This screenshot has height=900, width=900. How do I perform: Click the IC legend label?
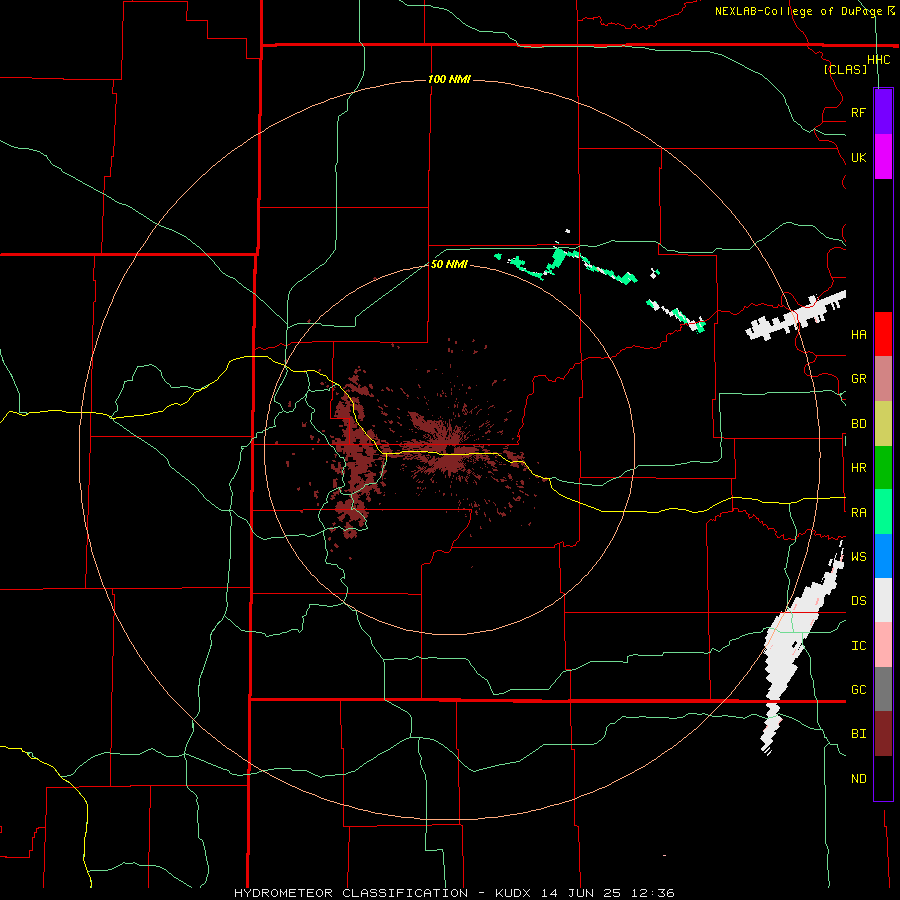858,646
